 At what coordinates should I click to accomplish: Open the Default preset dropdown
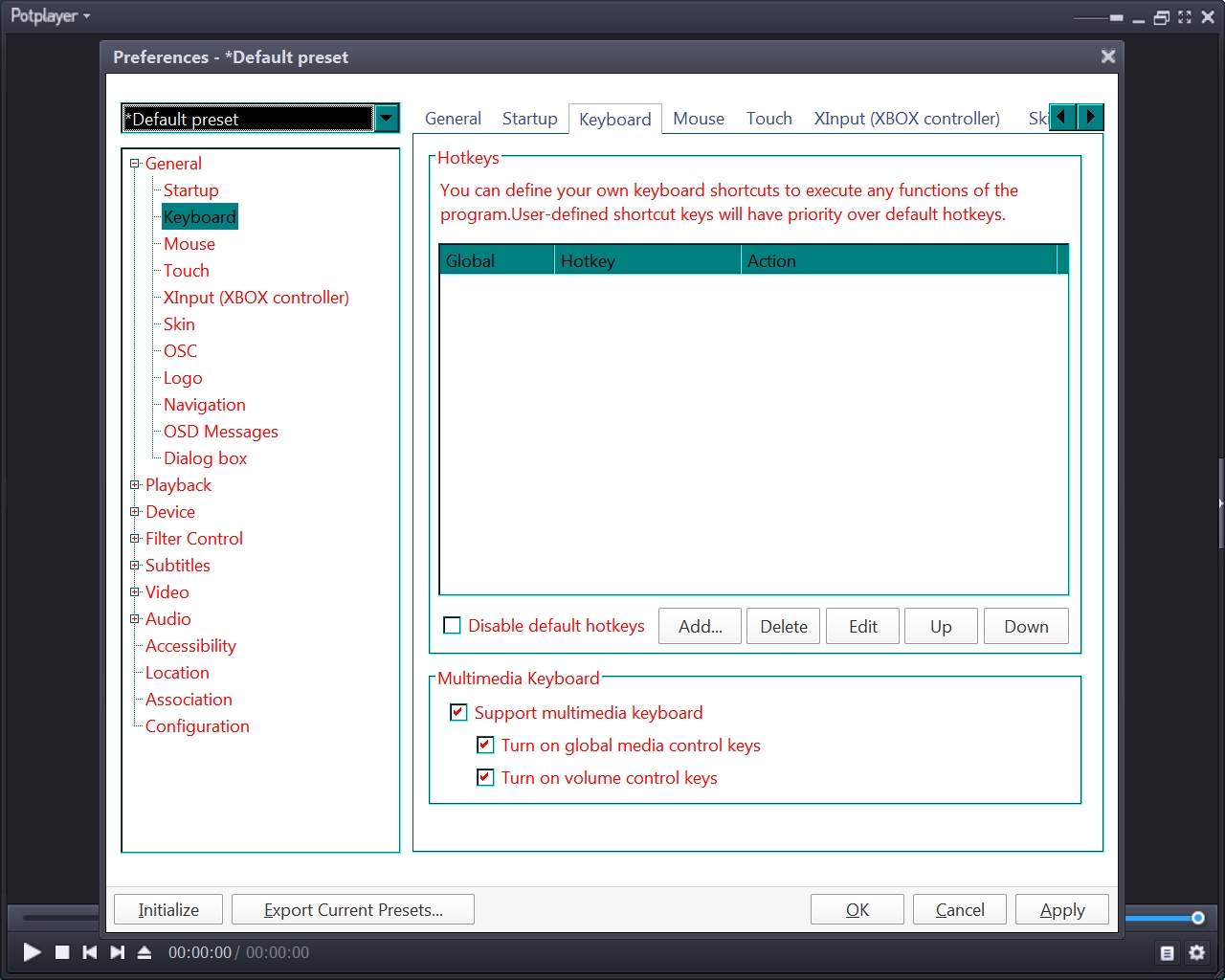pos(387,119)
